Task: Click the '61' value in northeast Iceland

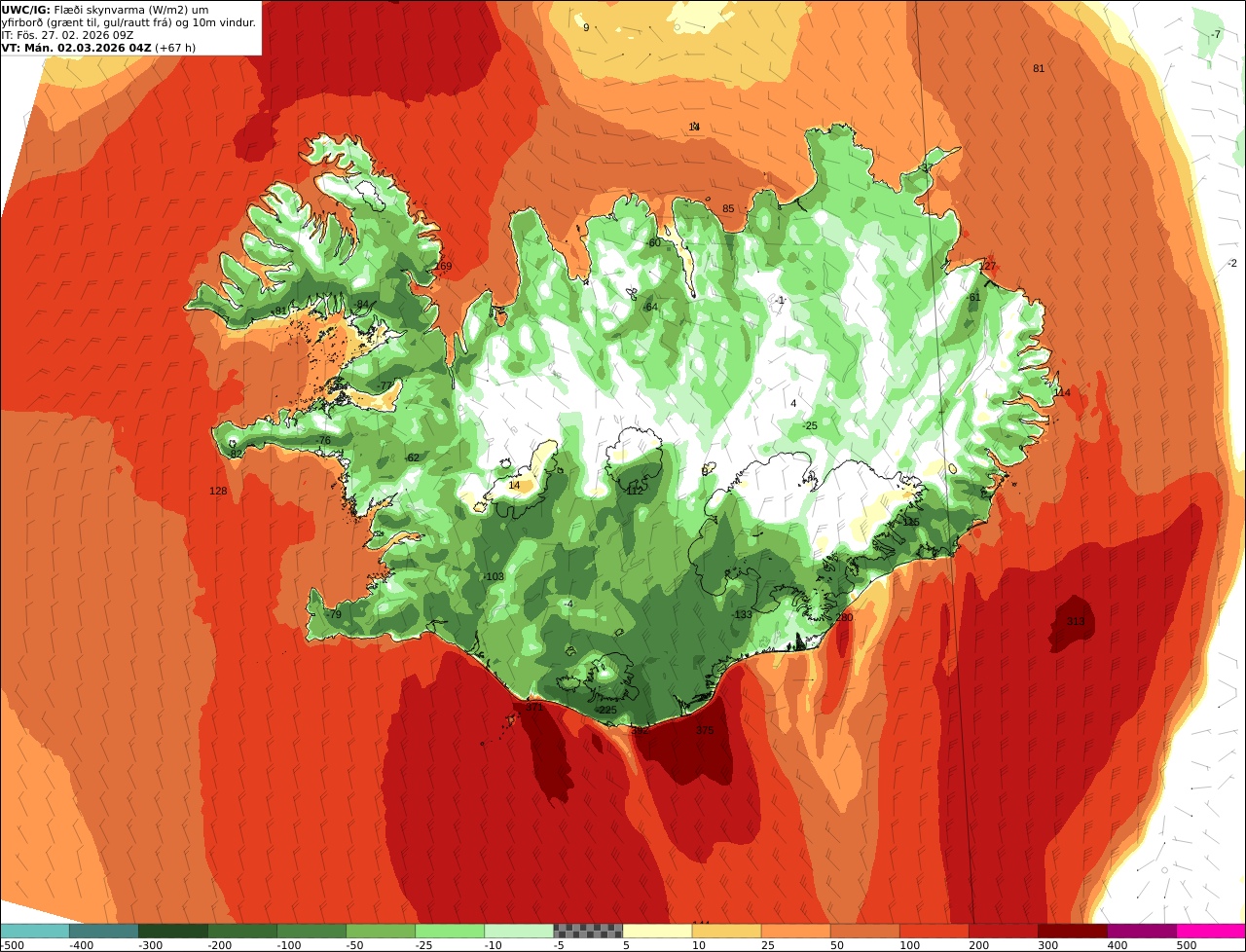Action: click(x=974, y=297)
